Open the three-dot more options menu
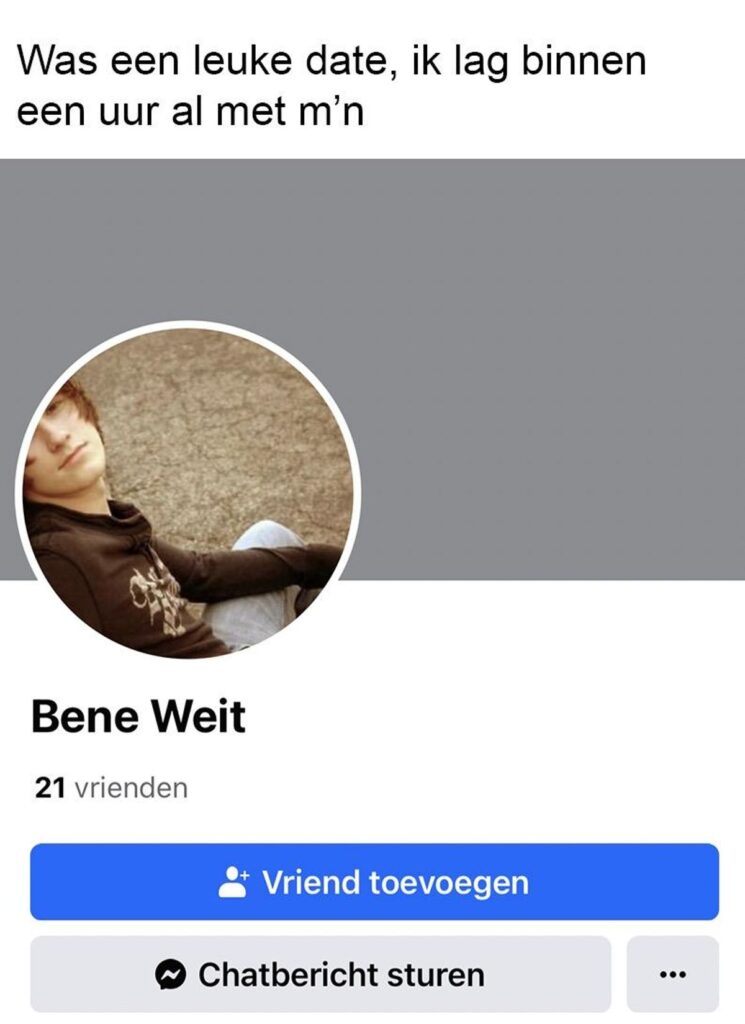The image size is (745, 1024). [673, 974]
